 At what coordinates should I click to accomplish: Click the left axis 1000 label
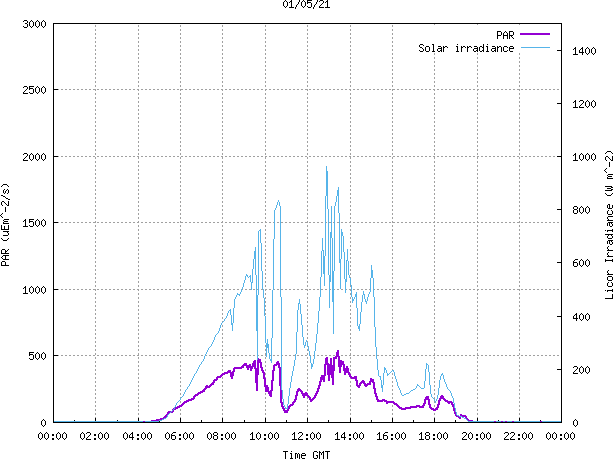pos(34,290)
